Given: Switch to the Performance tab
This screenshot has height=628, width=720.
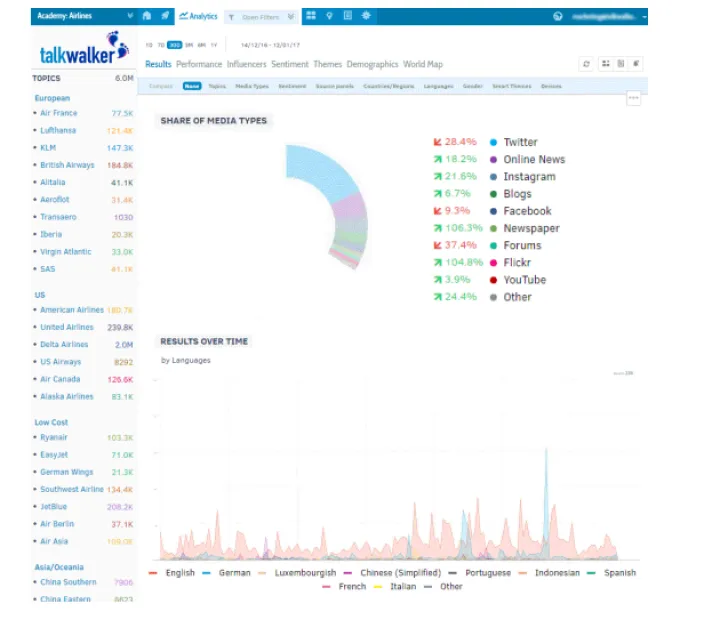Looking at the screenshot, I should point(199,64).
